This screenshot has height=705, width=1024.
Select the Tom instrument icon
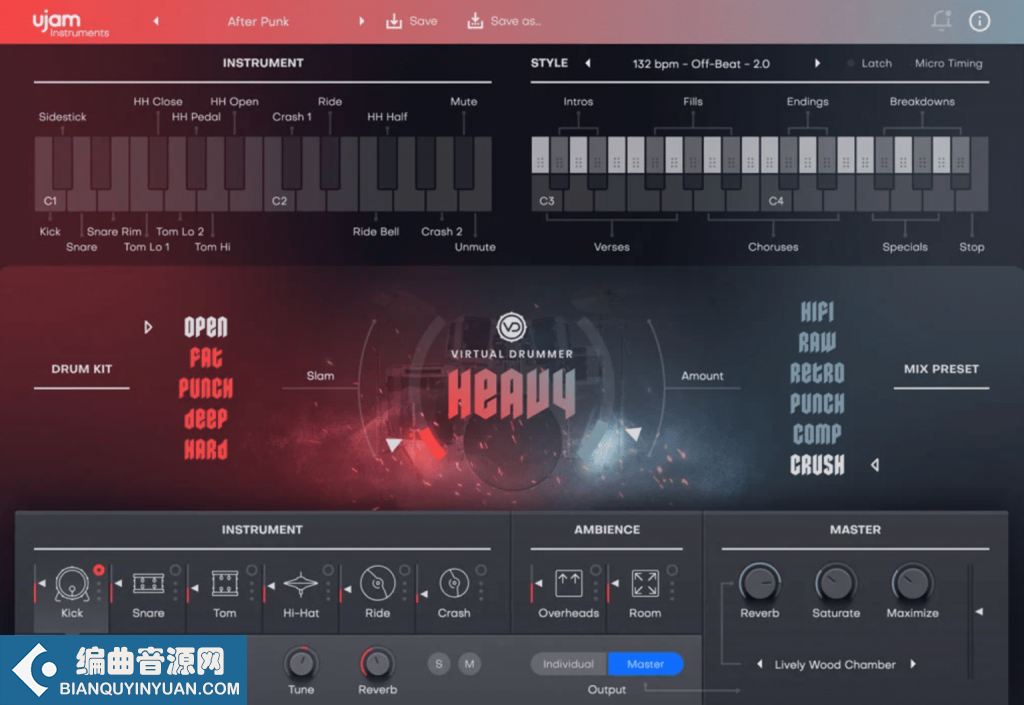pos(225,583)
